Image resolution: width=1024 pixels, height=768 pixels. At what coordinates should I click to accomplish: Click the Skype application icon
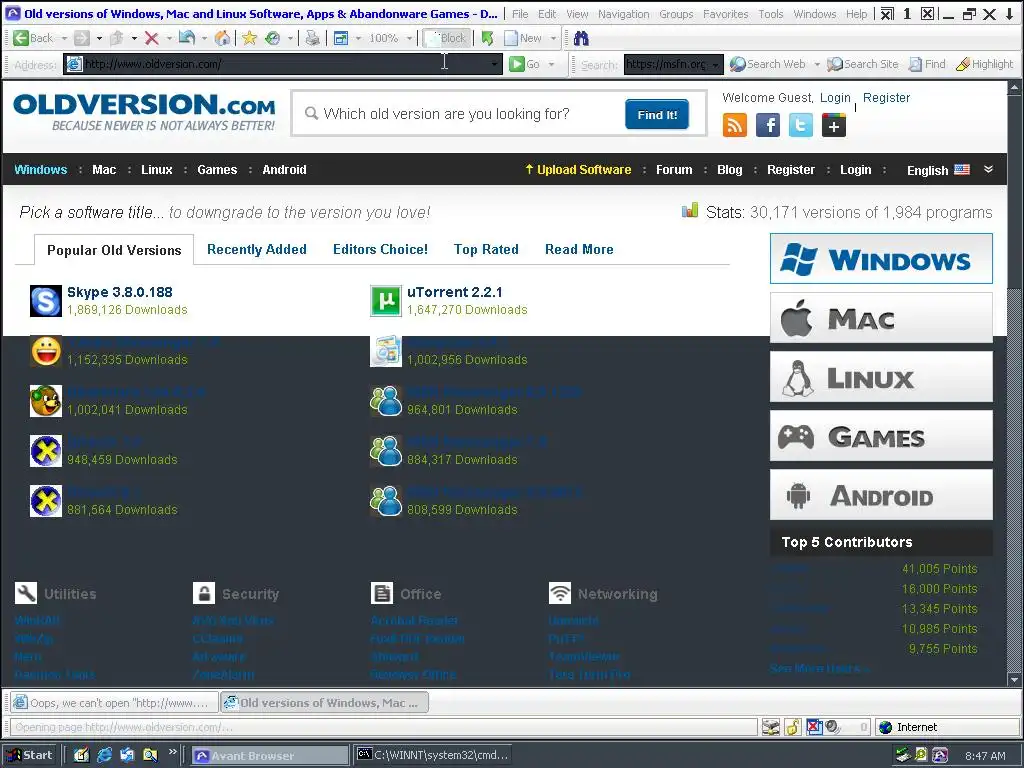tap(46, 301)
